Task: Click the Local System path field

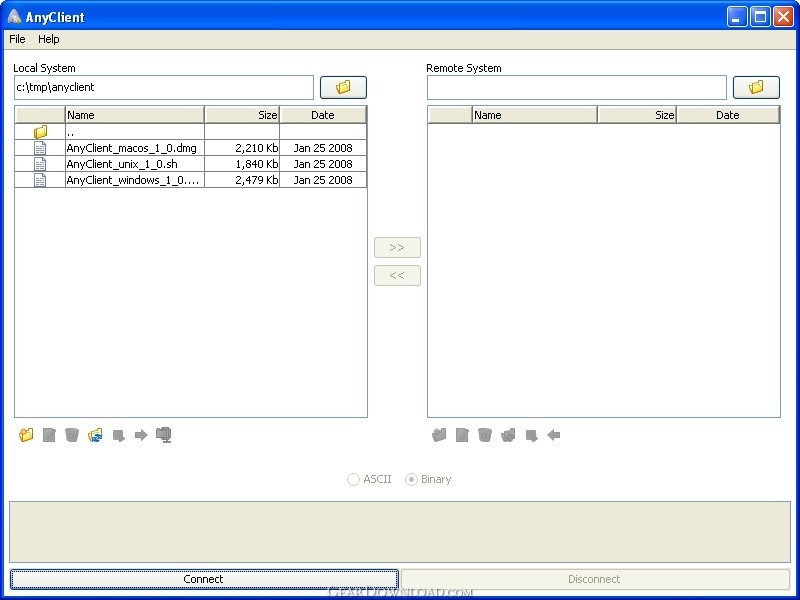Action: (164, 88)
